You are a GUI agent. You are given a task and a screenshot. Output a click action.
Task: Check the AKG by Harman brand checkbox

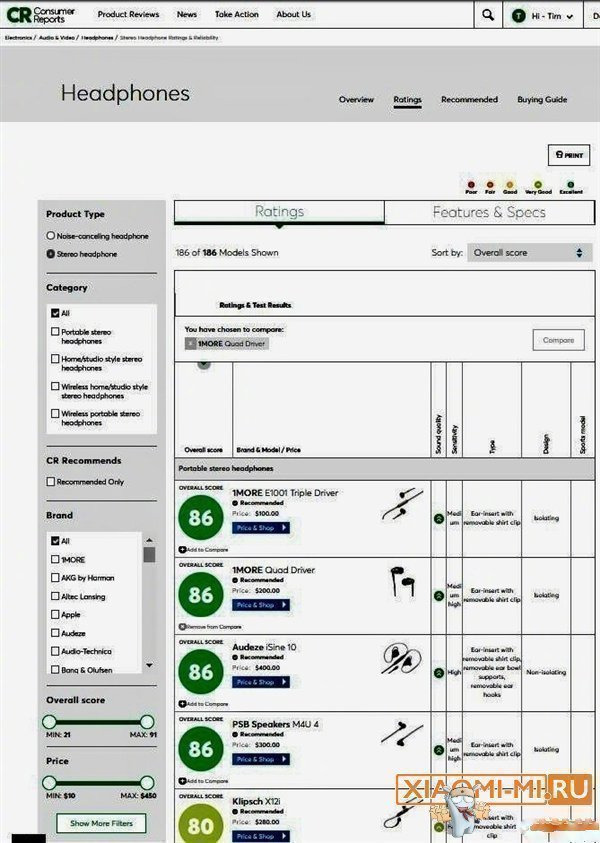click(x=55, y=577)
